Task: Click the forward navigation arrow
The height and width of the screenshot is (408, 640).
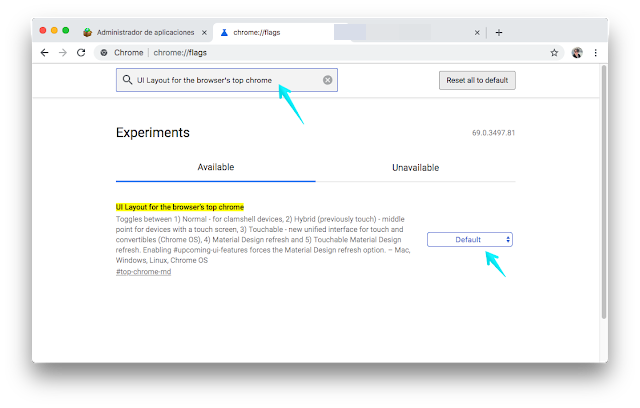Action: click(x=62, y=52)
